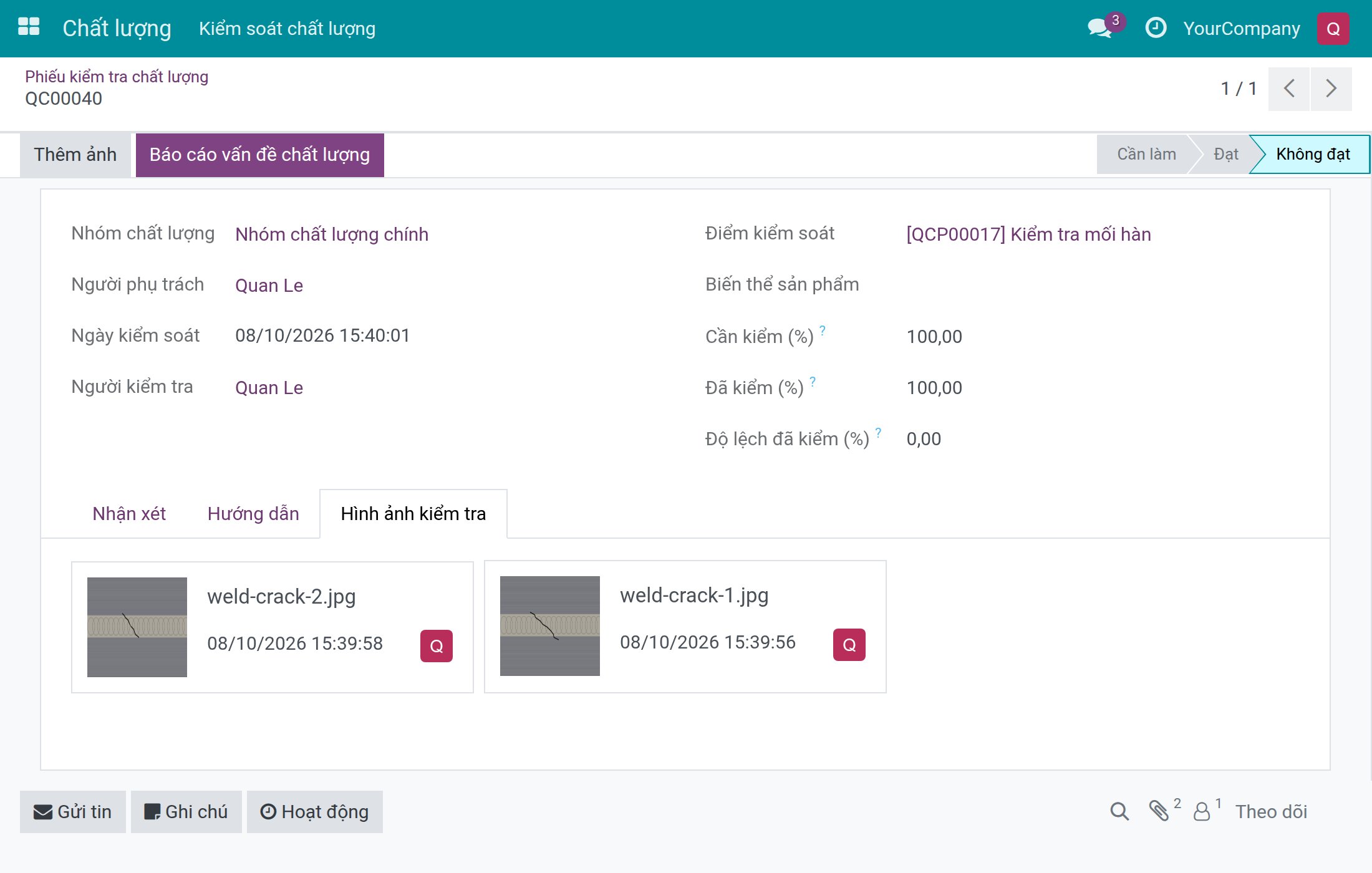Click Báo cáo vấn đề chất lượng button

point(259,155)
